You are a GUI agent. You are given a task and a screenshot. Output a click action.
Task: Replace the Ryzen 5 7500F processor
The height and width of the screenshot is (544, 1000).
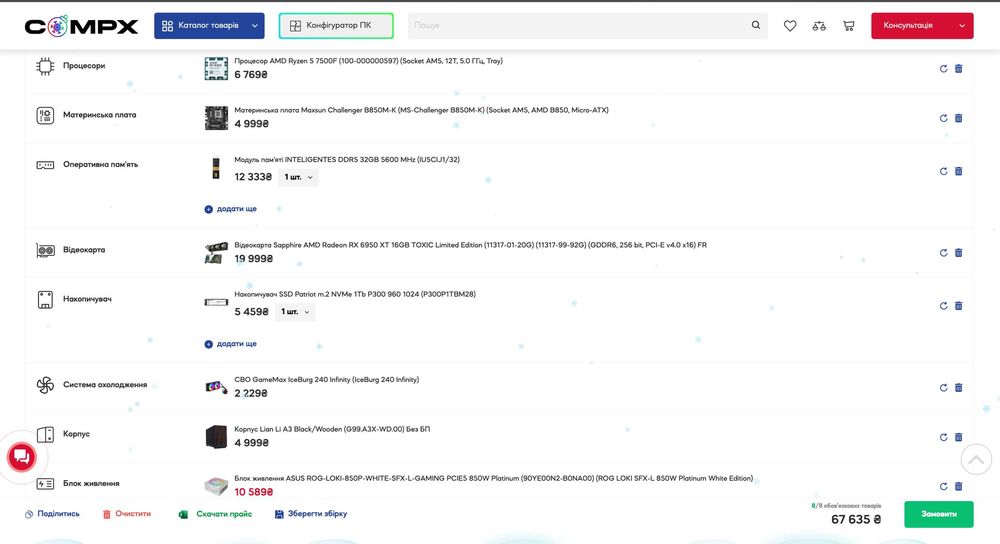click(x=943, y=69)
